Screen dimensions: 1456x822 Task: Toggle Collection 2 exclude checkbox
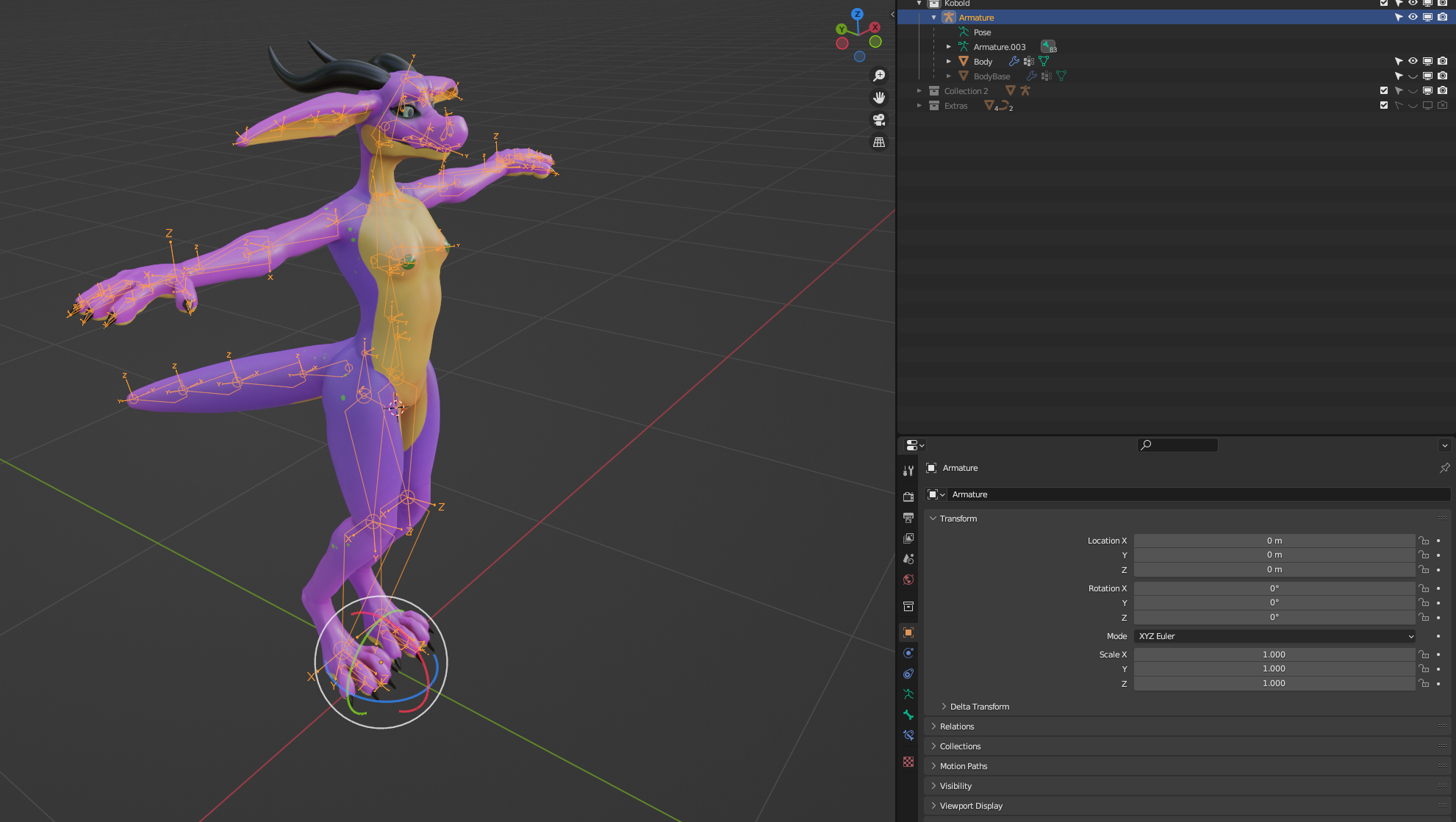(x=1384, y=91)
